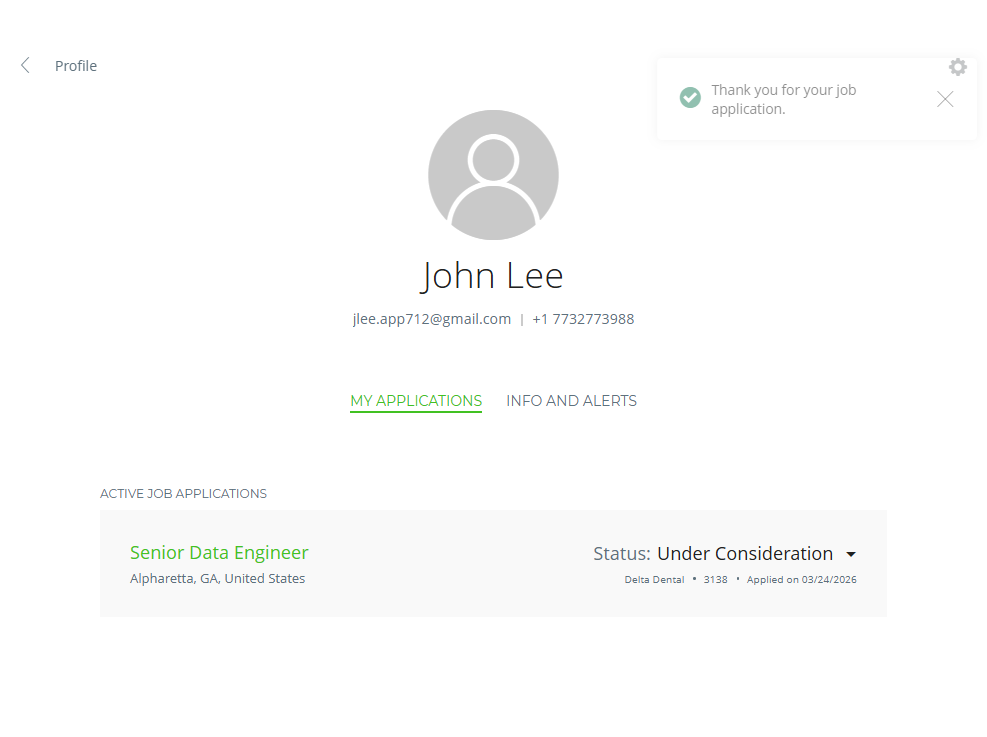Click the green checkmark success icon

pyautogui.click(x=690, y=98)
